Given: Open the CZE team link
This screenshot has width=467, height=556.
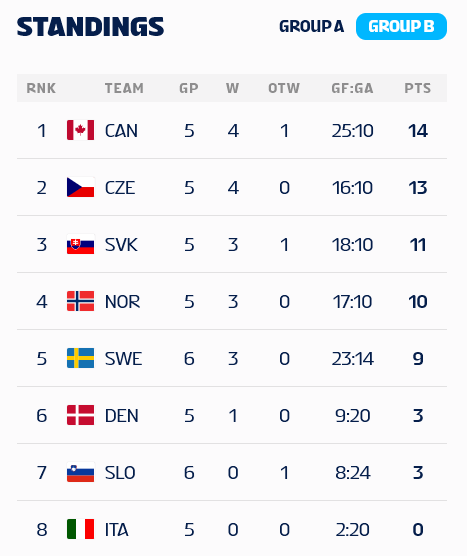Looking at the screenshot, I should (x=120, y=188).
